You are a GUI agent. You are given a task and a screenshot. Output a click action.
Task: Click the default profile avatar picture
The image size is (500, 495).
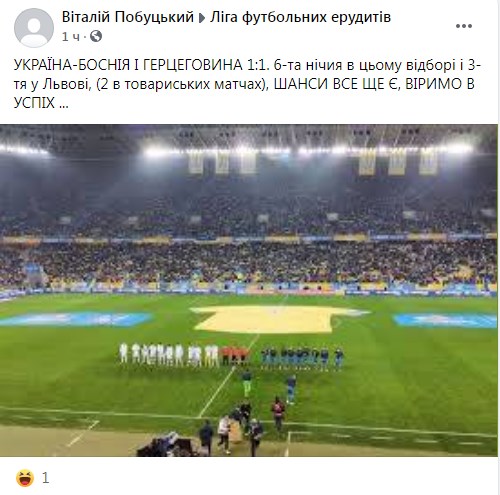[34, 28]
